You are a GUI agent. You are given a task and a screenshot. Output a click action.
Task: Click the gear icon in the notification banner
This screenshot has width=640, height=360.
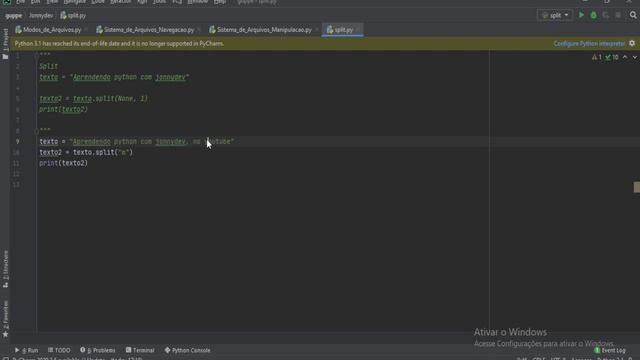[x=632, y=43]
